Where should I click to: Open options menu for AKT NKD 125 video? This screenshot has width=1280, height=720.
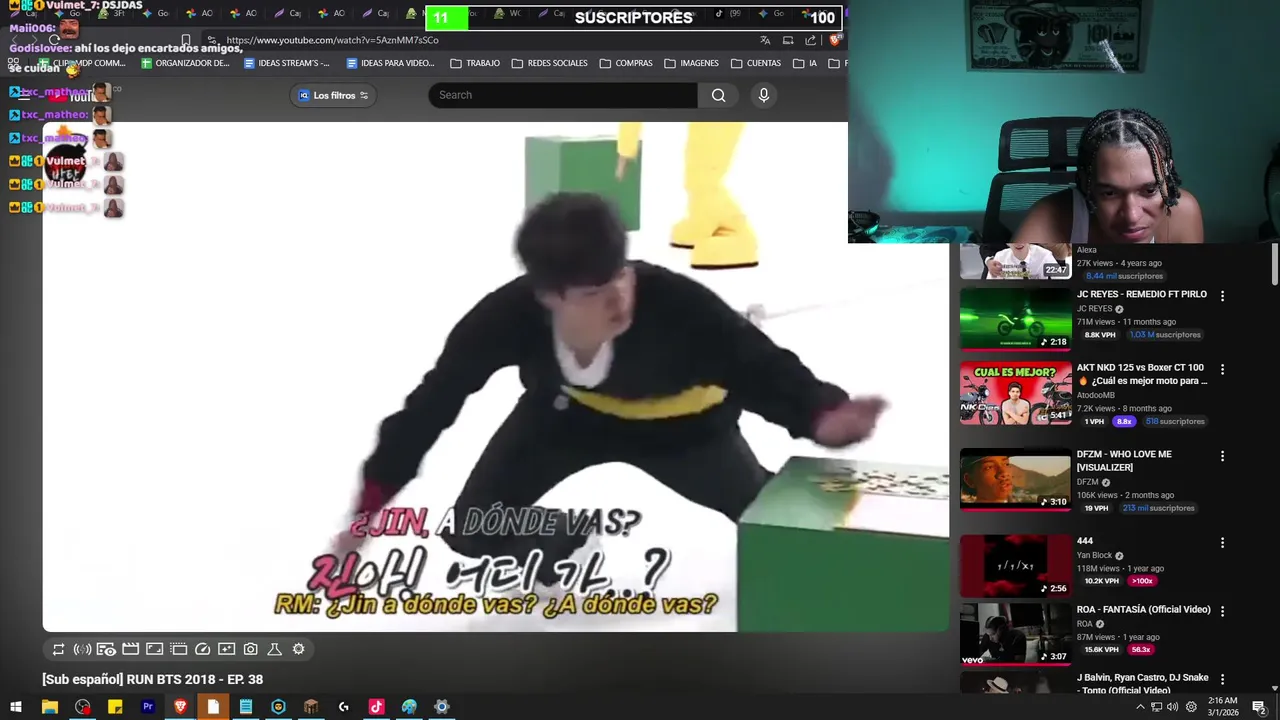1222,369
